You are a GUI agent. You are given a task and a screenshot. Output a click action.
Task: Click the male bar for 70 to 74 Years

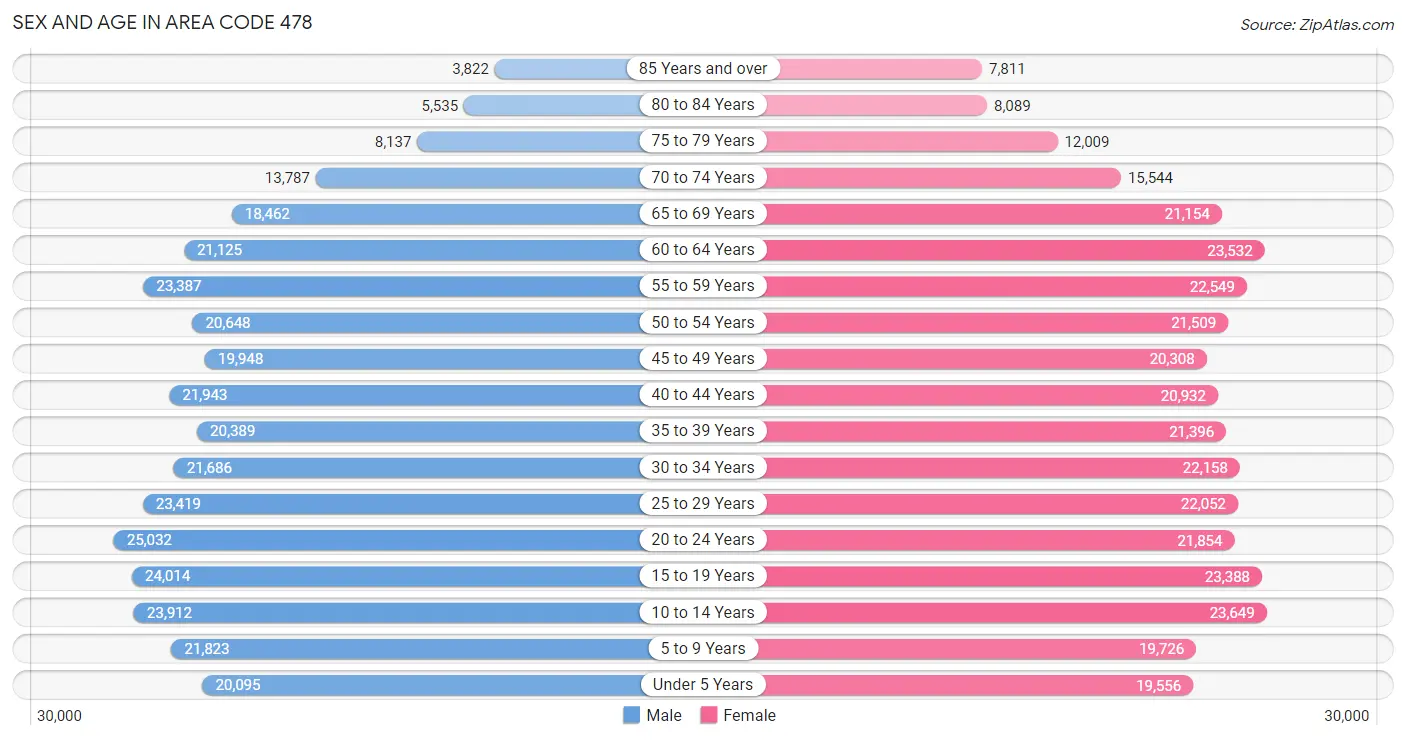pyautogui.click(x=509, y=177)
